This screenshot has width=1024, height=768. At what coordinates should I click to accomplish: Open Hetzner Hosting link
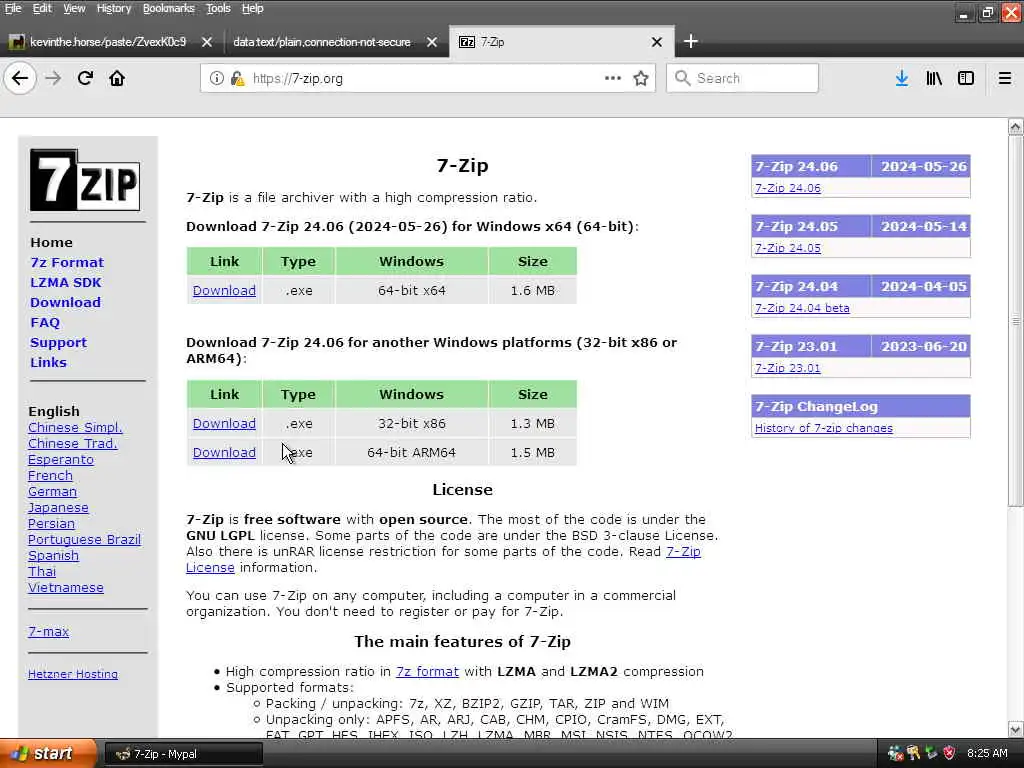pos(72,674)
